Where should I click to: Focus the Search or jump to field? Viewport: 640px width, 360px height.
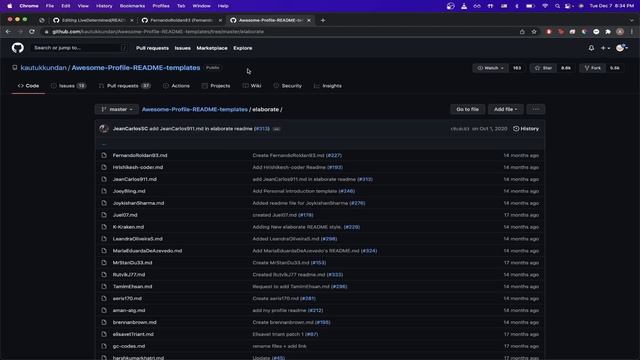pyautogui.click(x=79, y=48)
